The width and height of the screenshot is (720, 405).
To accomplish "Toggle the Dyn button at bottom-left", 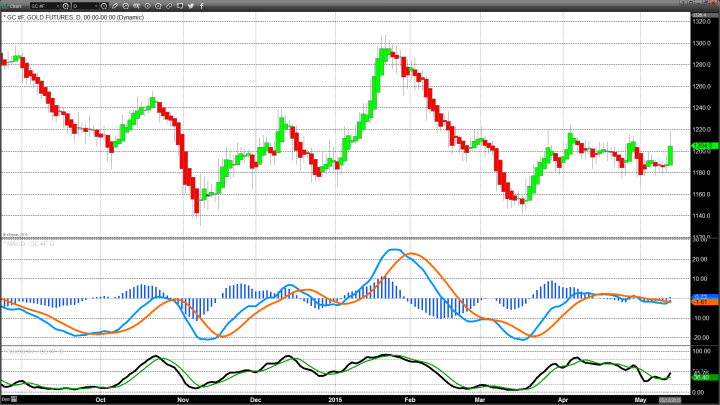I will coord(6,399).
